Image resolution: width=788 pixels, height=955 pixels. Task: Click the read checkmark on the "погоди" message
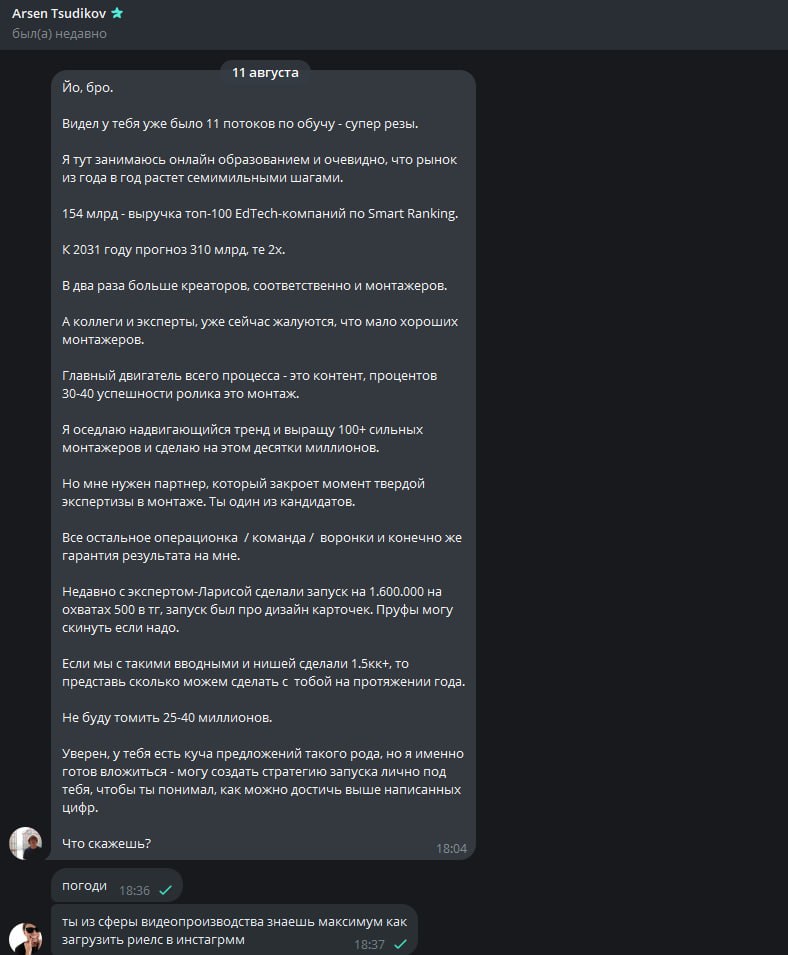pyautogui.click(x=165, y=890)
